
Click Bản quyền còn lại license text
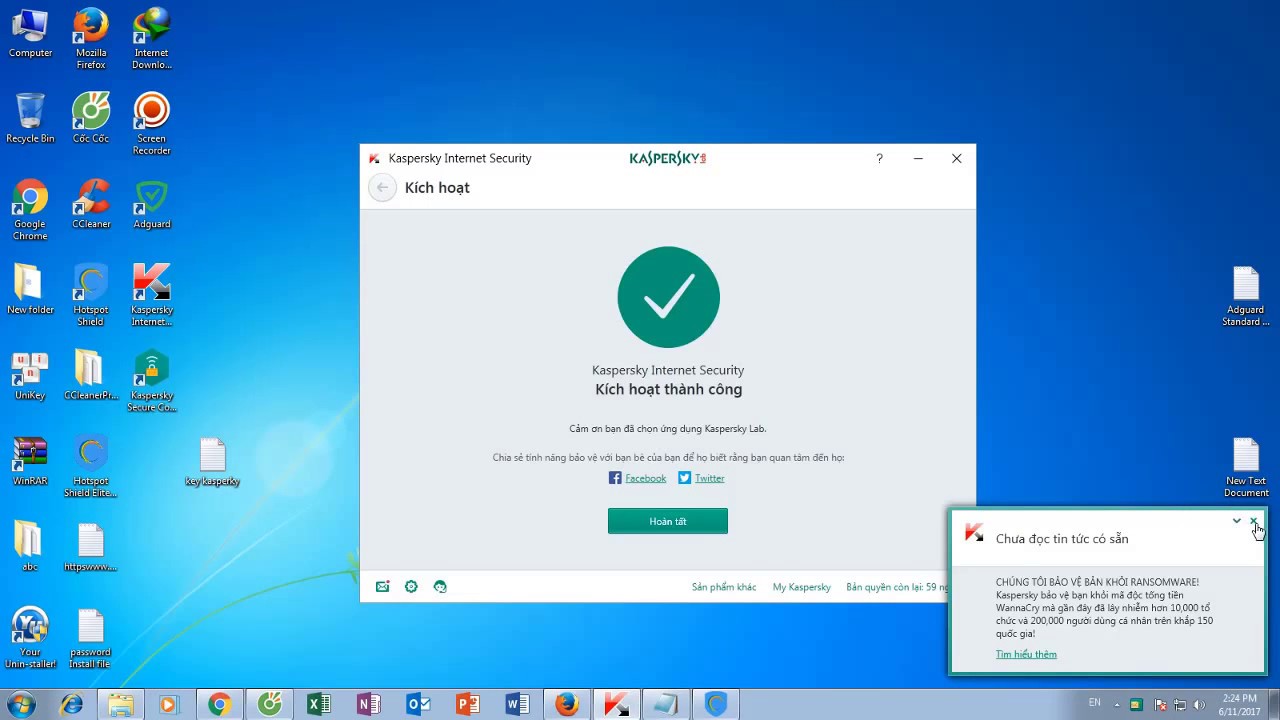pos(897,587)
